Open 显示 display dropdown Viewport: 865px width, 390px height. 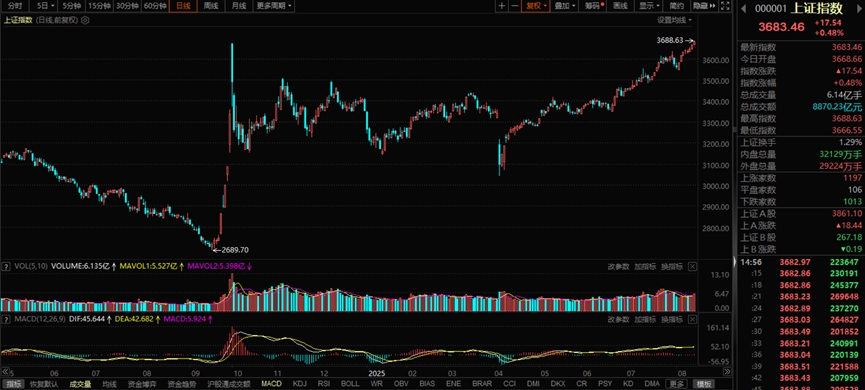tap(649, 6)
